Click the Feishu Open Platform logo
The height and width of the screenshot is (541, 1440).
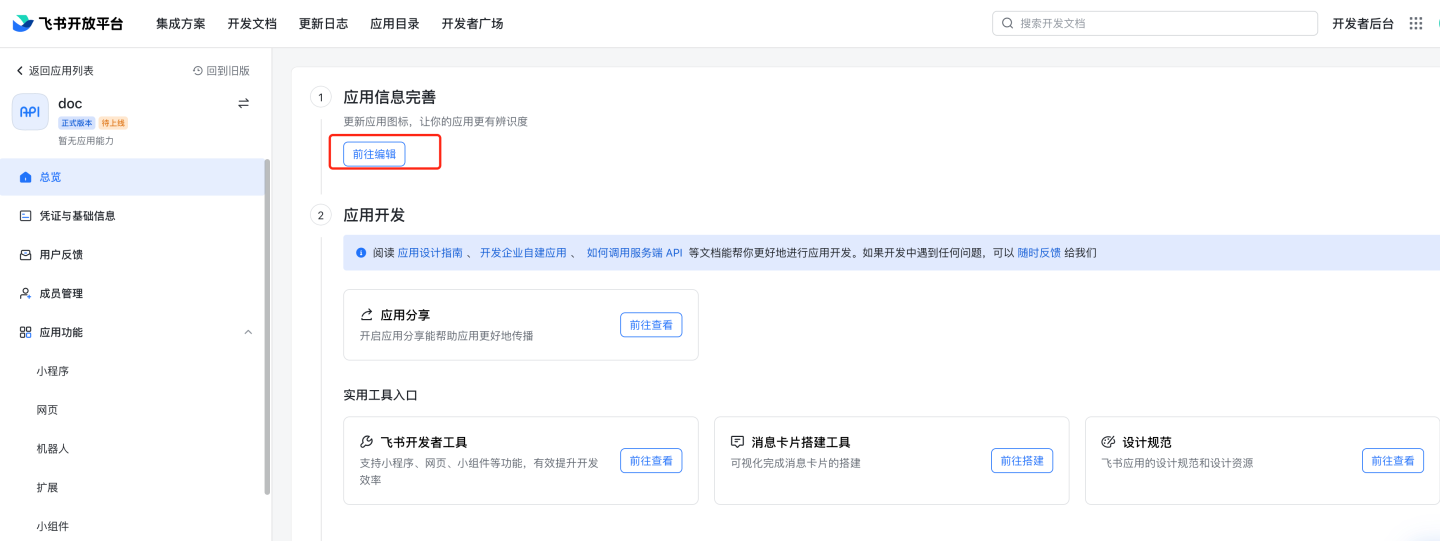(68, 23)
